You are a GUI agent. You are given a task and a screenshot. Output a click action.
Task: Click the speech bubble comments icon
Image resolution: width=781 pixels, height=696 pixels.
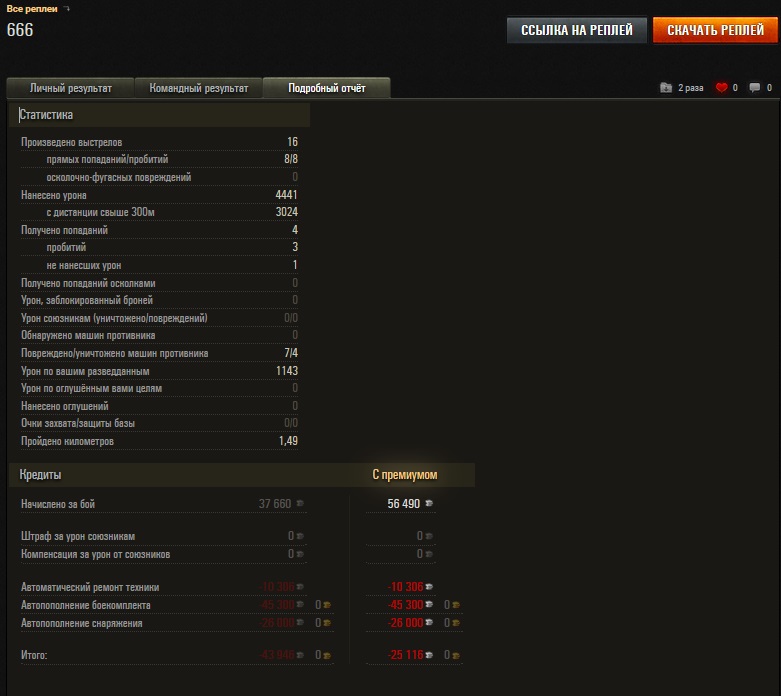click(755, 88)
